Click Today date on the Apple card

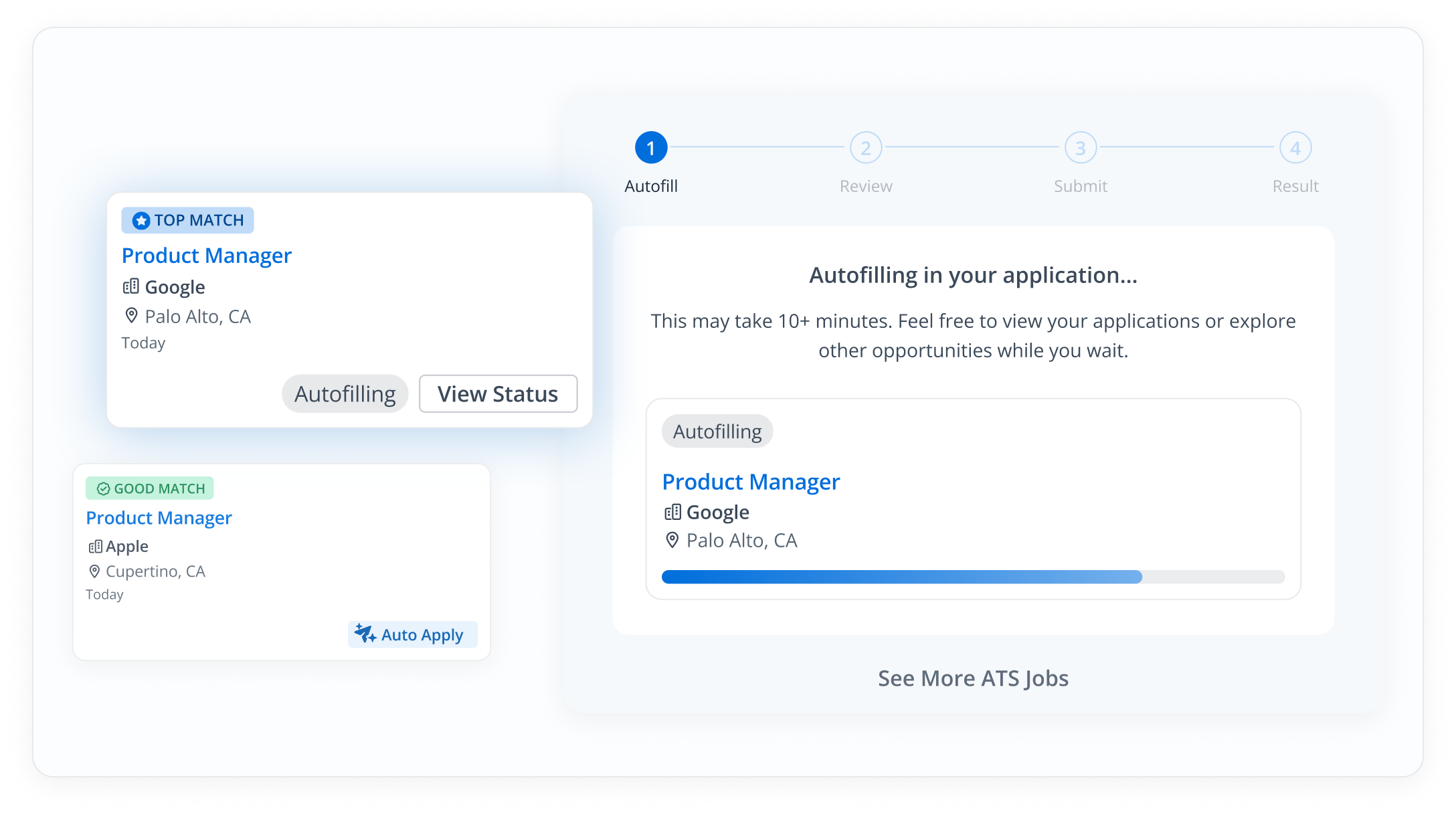pyautogui.click(x=104, y=595)
